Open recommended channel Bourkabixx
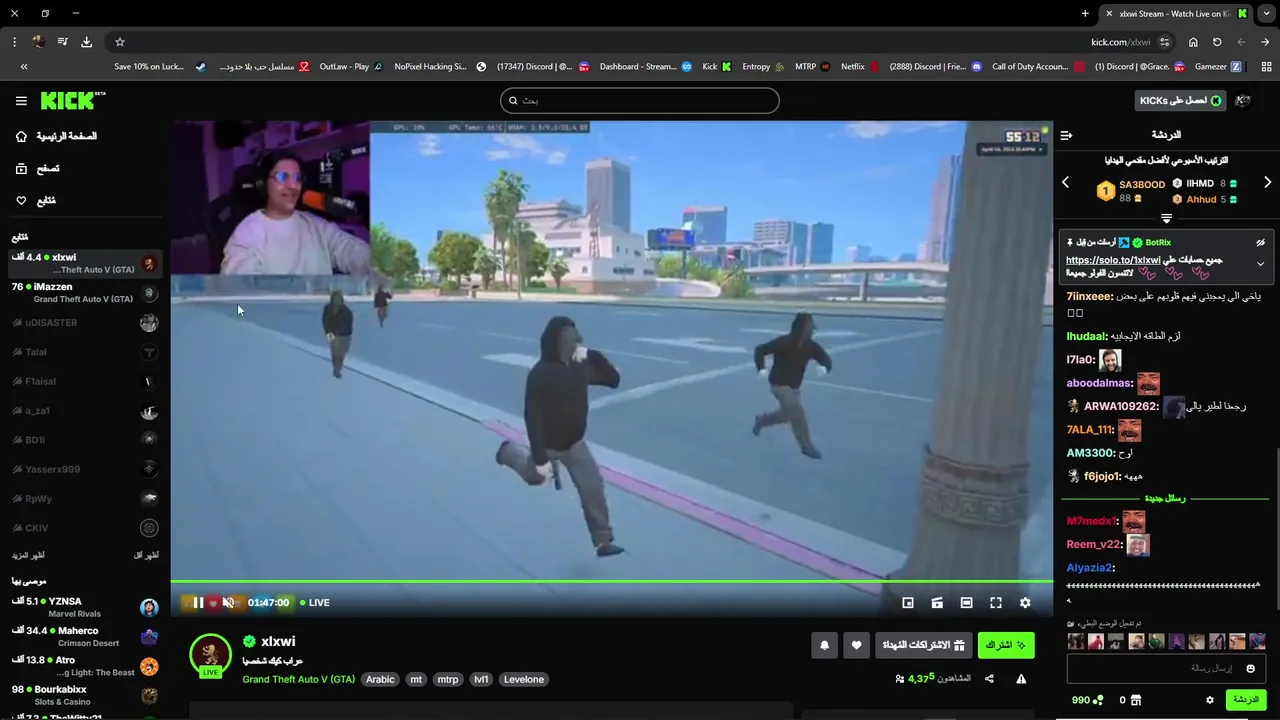Image resolution: width=1280 pixels, height=720 pixels. [x=85, y=695]
